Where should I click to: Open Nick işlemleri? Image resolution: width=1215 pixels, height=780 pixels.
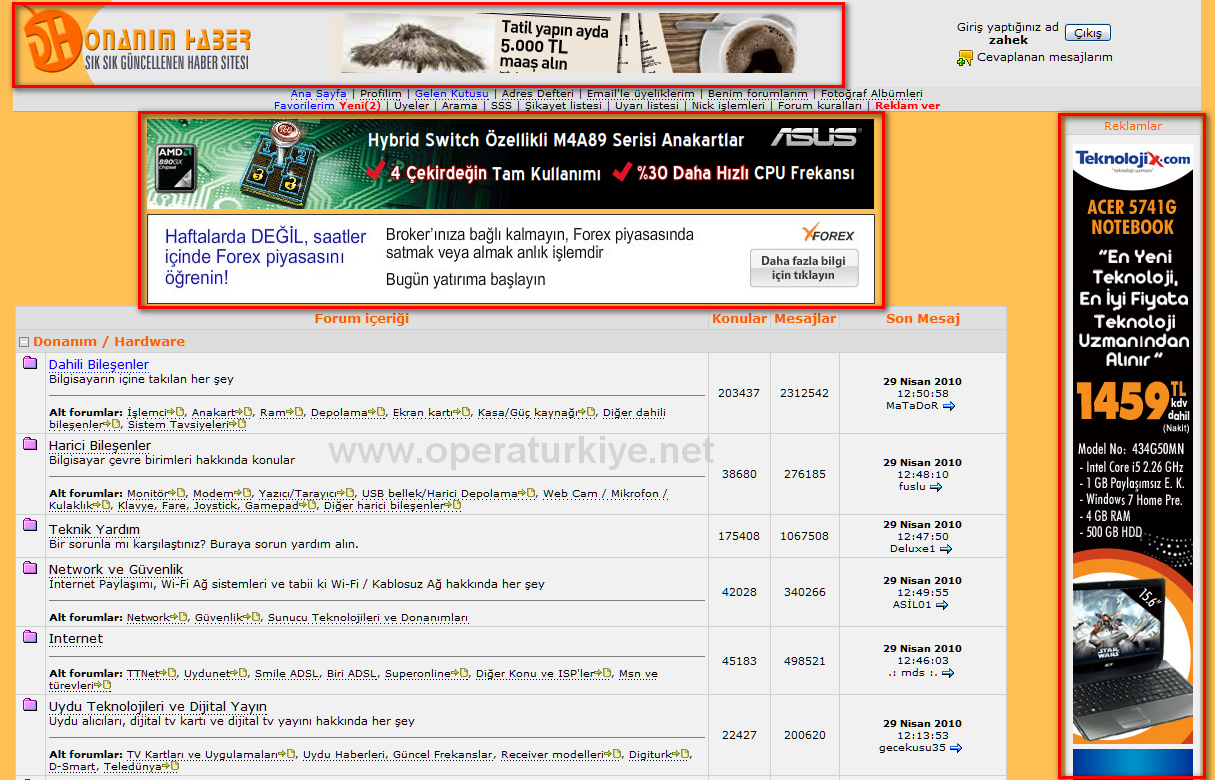[x=728, y=105]
